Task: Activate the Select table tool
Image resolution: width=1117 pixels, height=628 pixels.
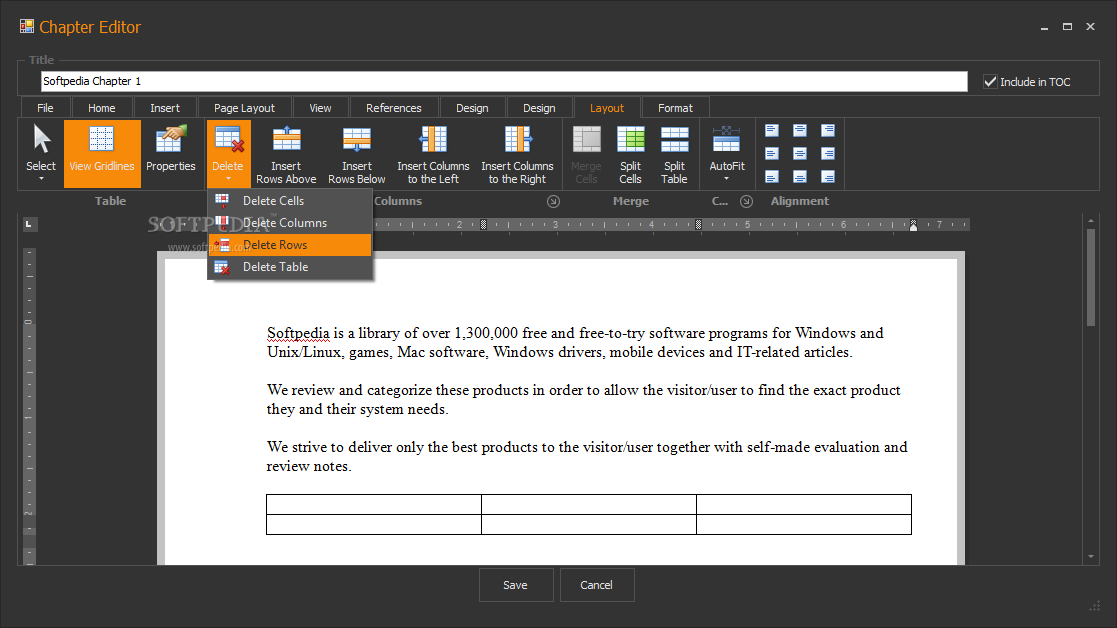Action: pos(41,153)
